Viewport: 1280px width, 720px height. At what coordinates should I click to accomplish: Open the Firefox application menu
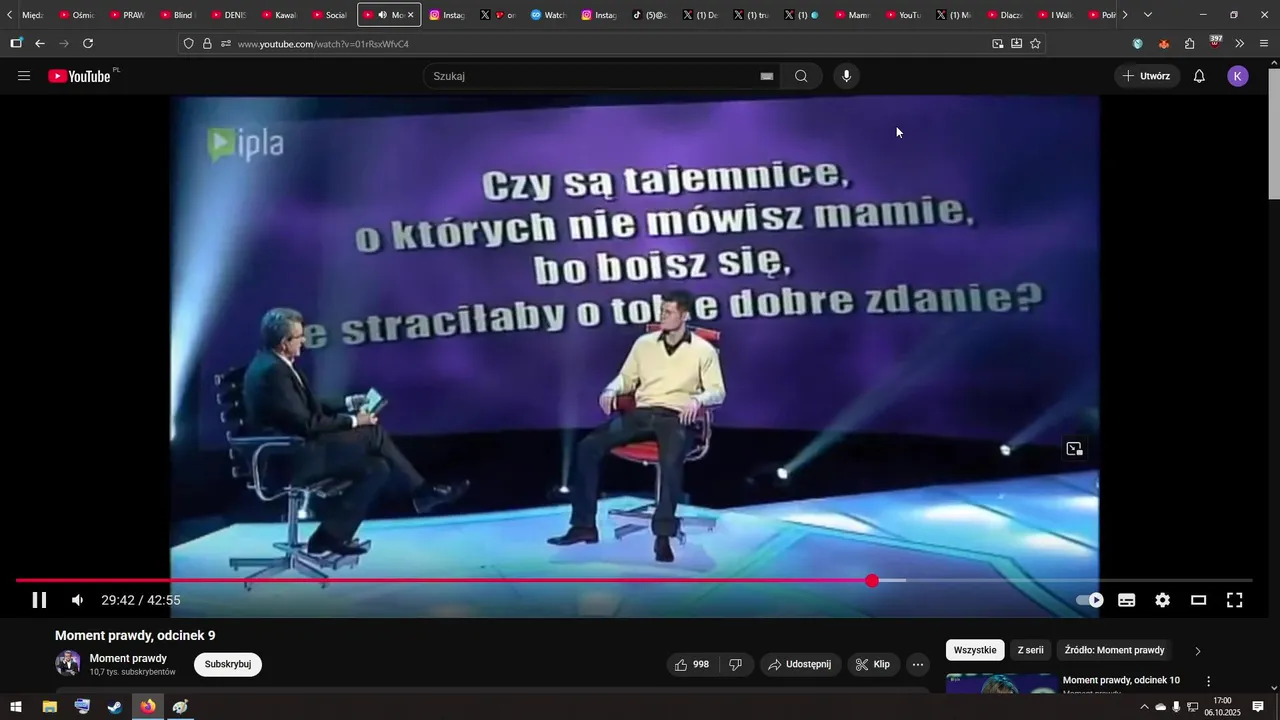[x=1264, y=44]
